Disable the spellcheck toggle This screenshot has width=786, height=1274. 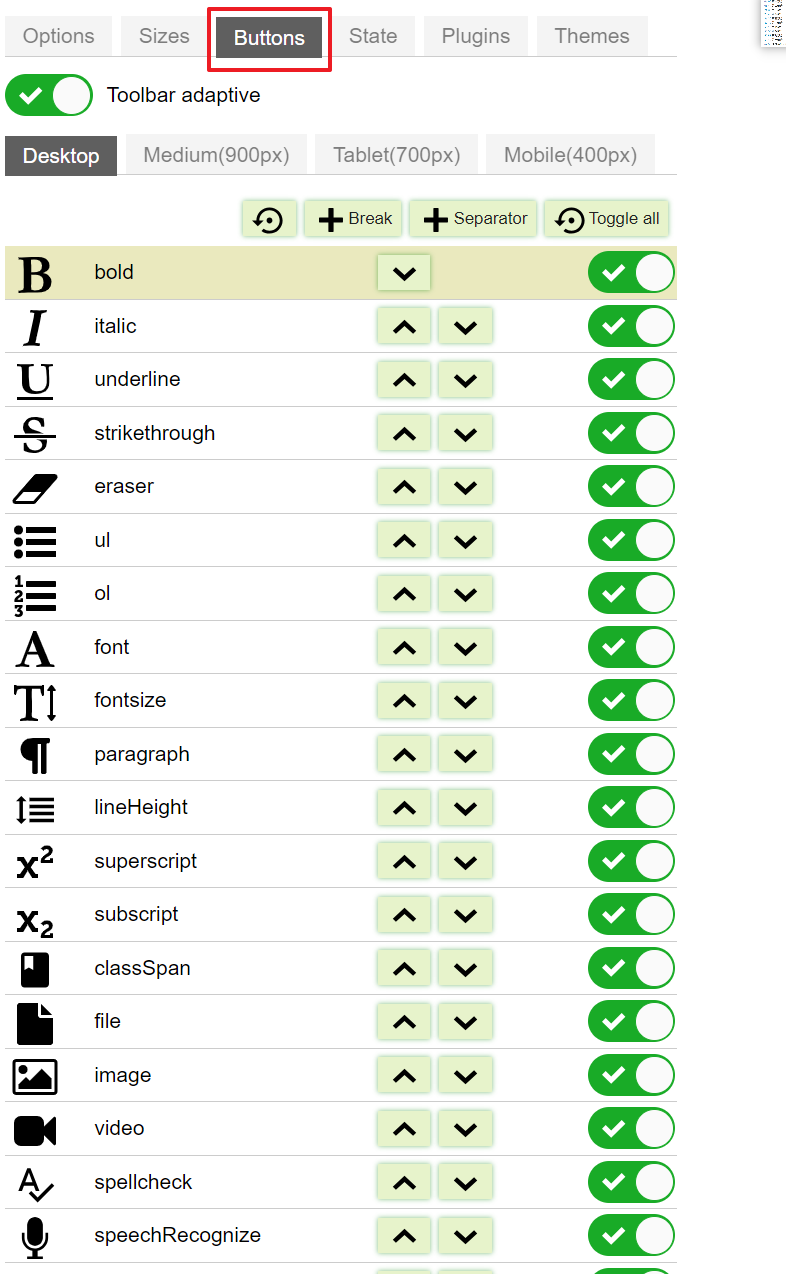631,1181
